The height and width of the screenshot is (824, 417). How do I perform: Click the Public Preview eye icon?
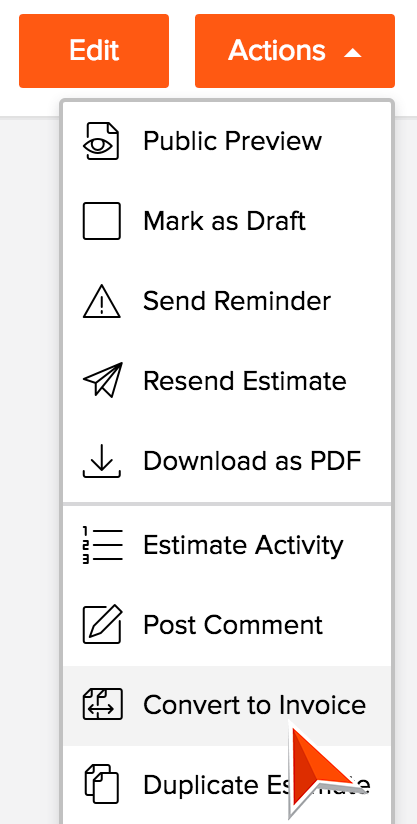click(102, 141)
